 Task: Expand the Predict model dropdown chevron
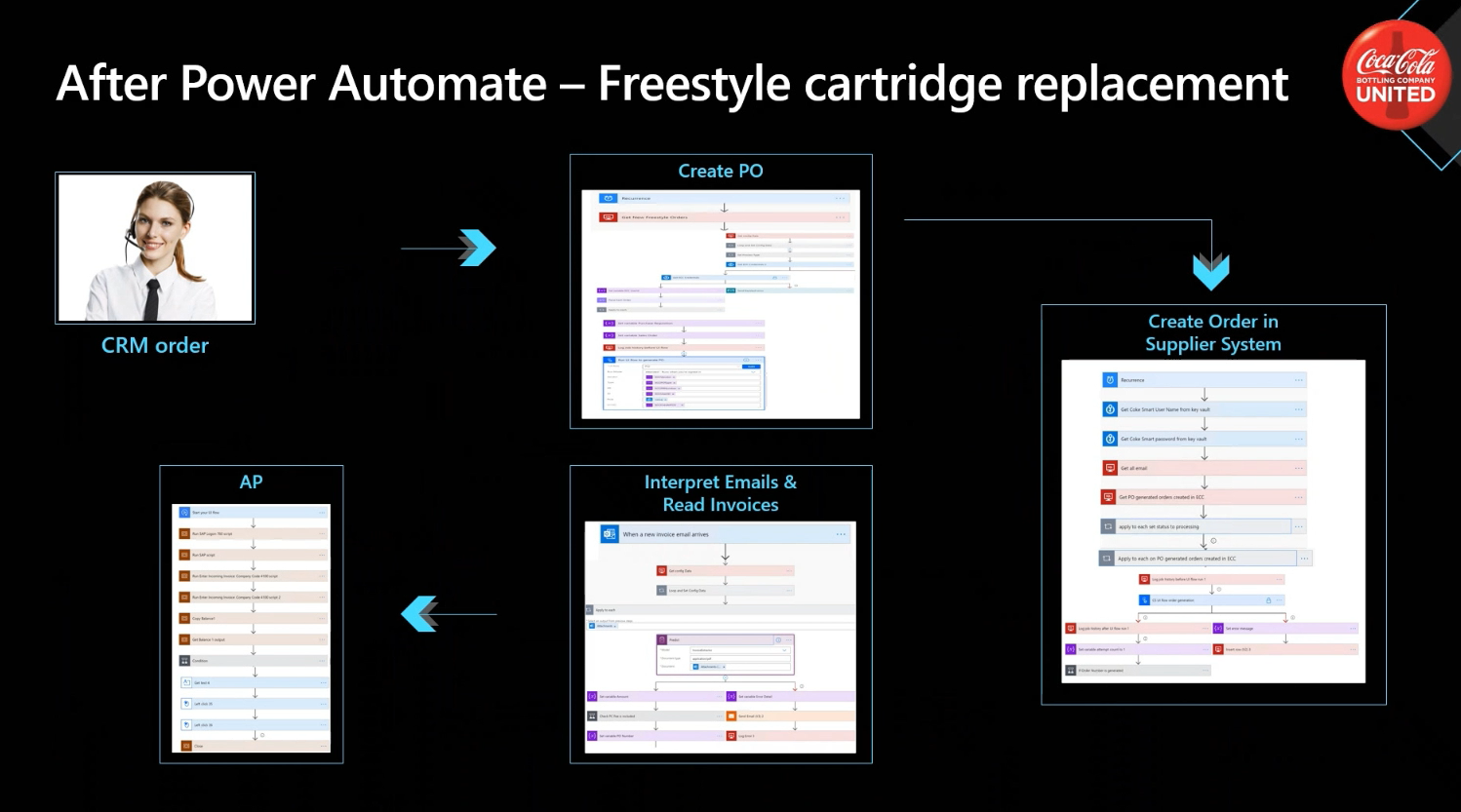(x=784, y=650)
